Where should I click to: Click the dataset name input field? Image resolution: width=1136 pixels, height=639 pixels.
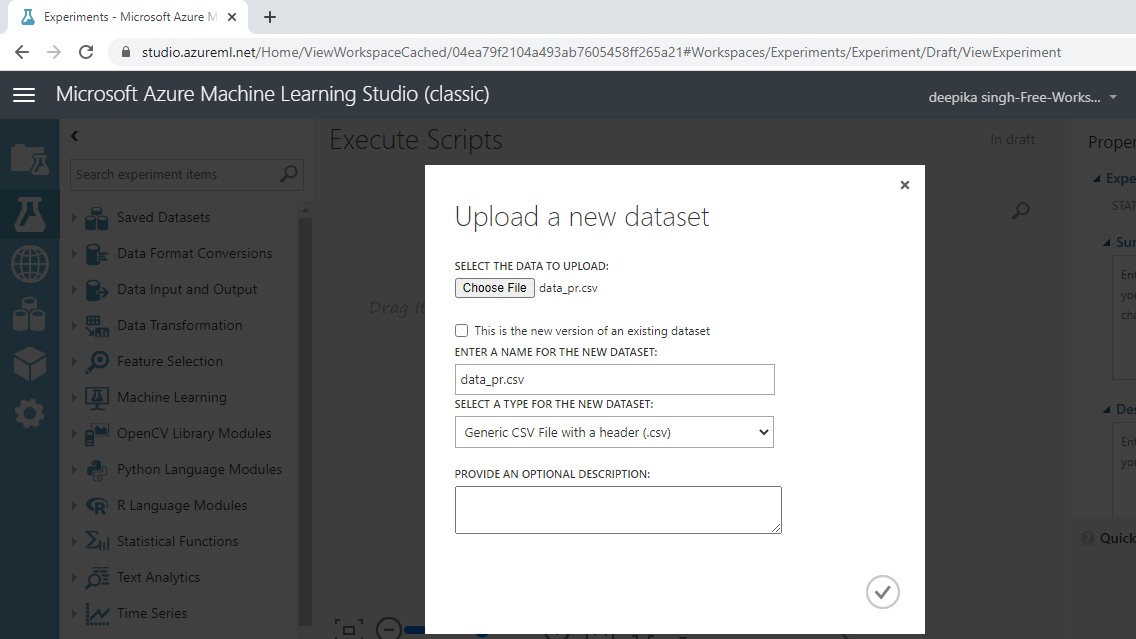(x=614, y=380)
